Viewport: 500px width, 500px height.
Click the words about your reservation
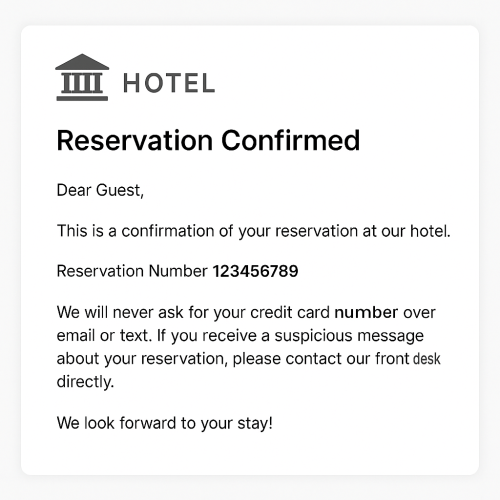tap(142, 359)
